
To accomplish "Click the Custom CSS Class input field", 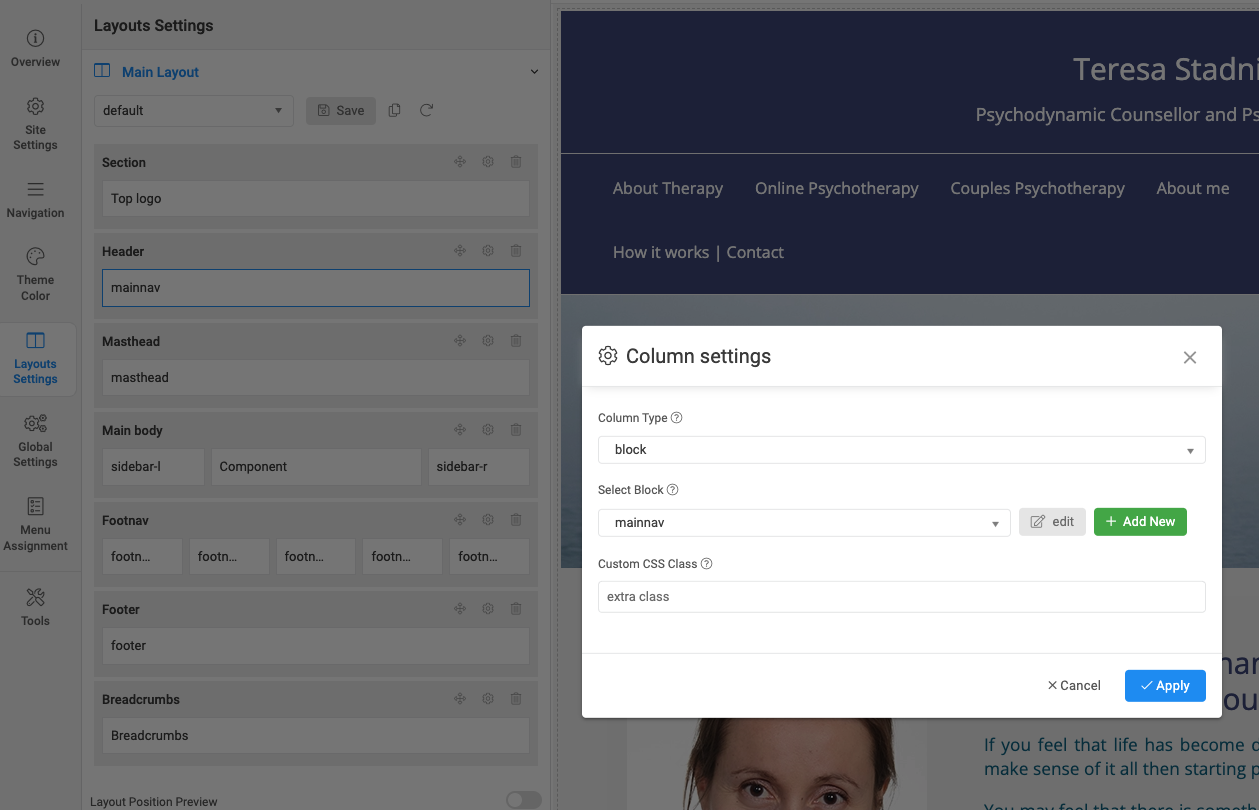I will 901,597.
